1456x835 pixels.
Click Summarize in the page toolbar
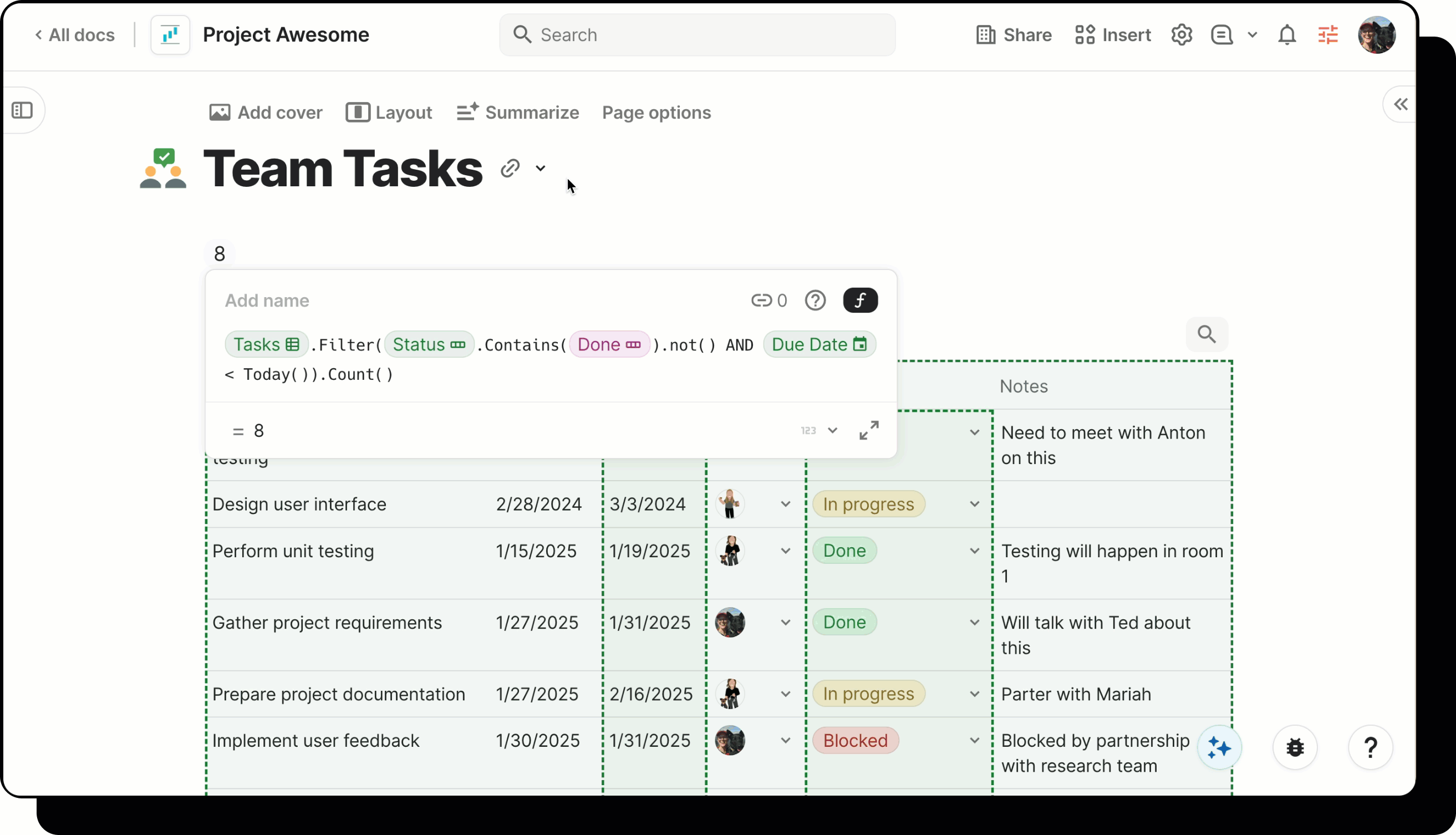tap(517, 113)
